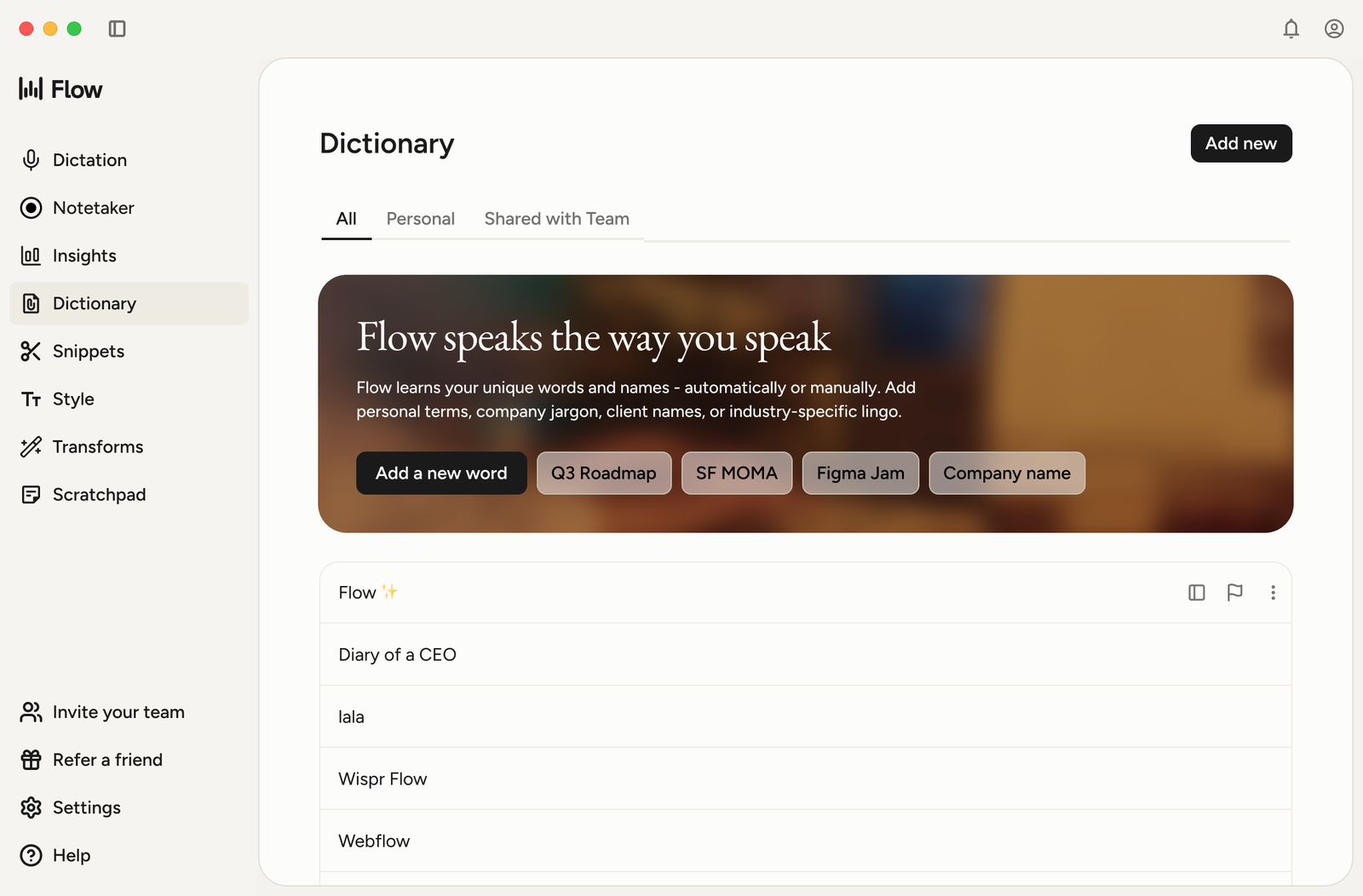Open Snippets in the sidebar

click(129, 351)
